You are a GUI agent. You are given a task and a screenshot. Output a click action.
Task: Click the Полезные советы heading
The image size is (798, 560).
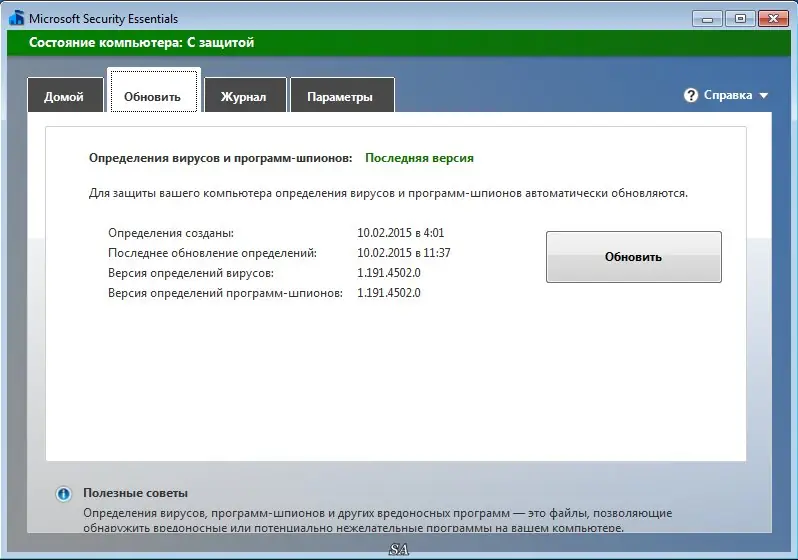point(135,493)
